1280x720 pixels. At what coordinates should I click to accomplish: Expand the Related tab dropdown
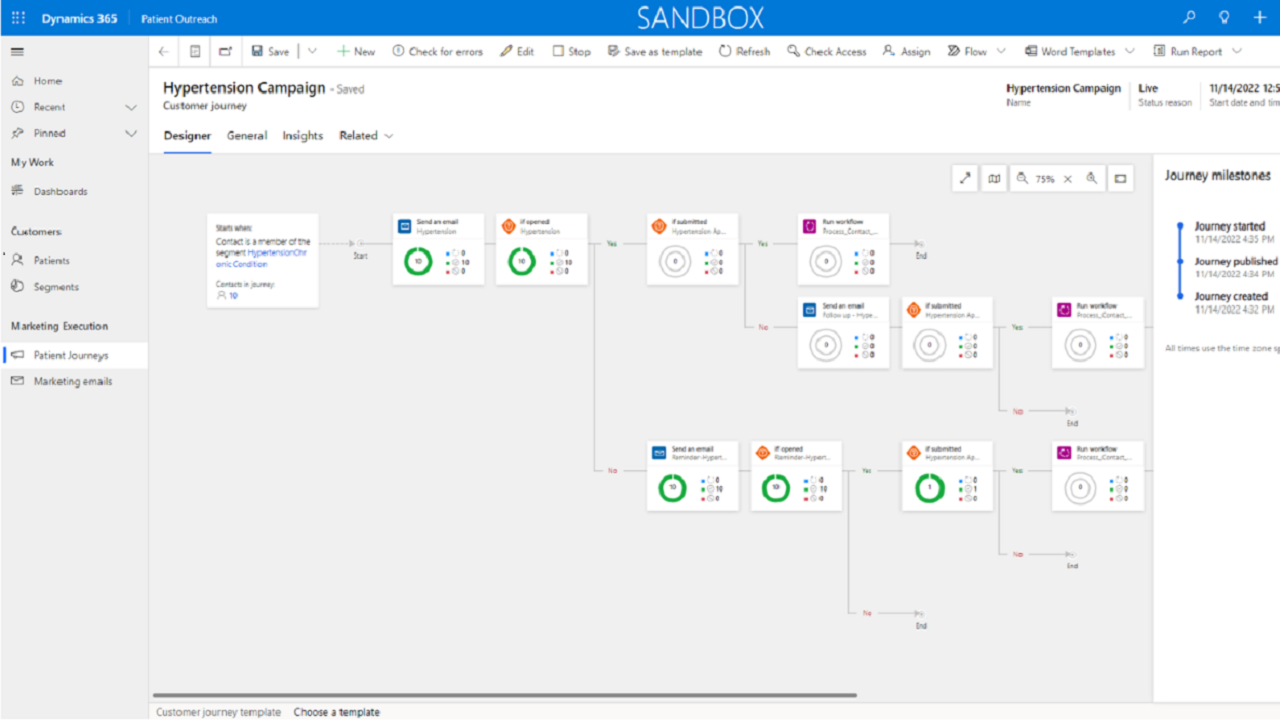point(366,136)
